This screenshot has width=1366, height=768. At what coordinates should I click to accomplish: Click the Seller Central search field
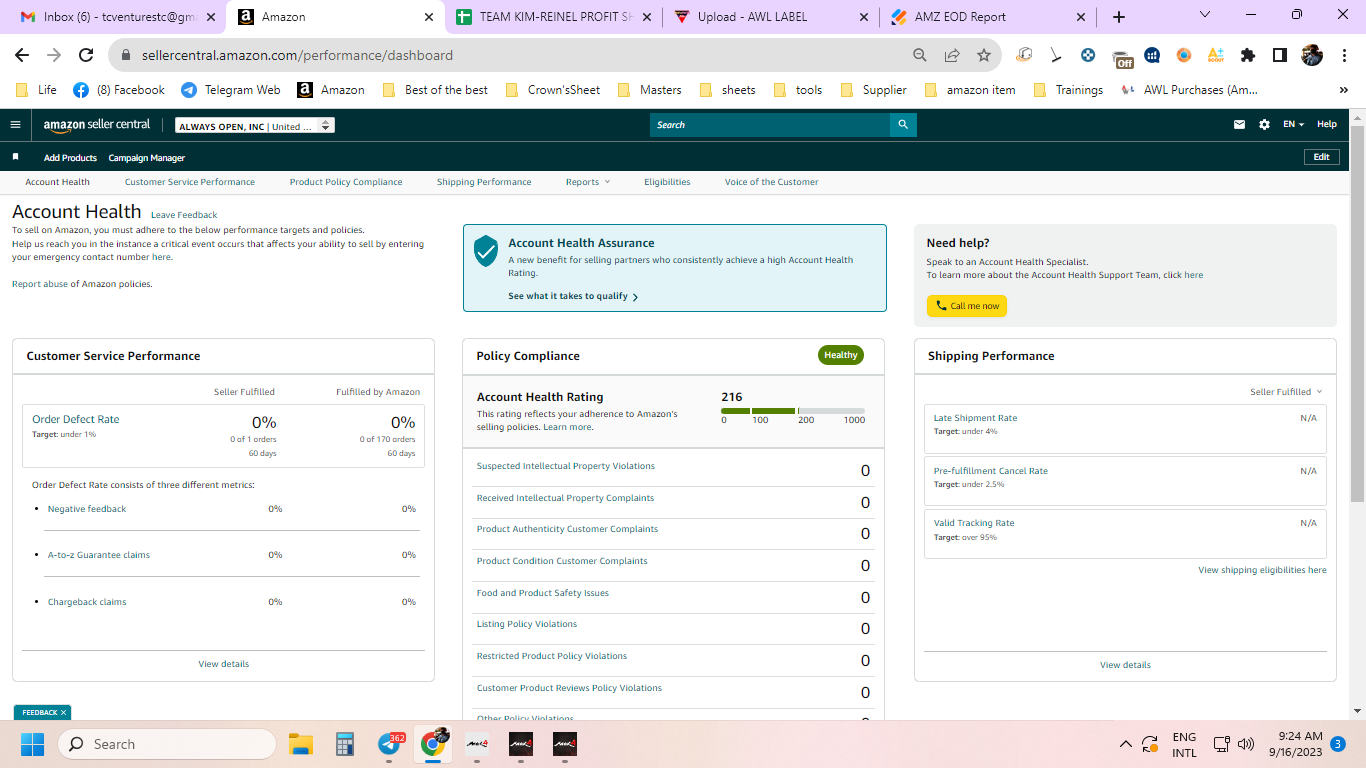click(x=770, y=125)
